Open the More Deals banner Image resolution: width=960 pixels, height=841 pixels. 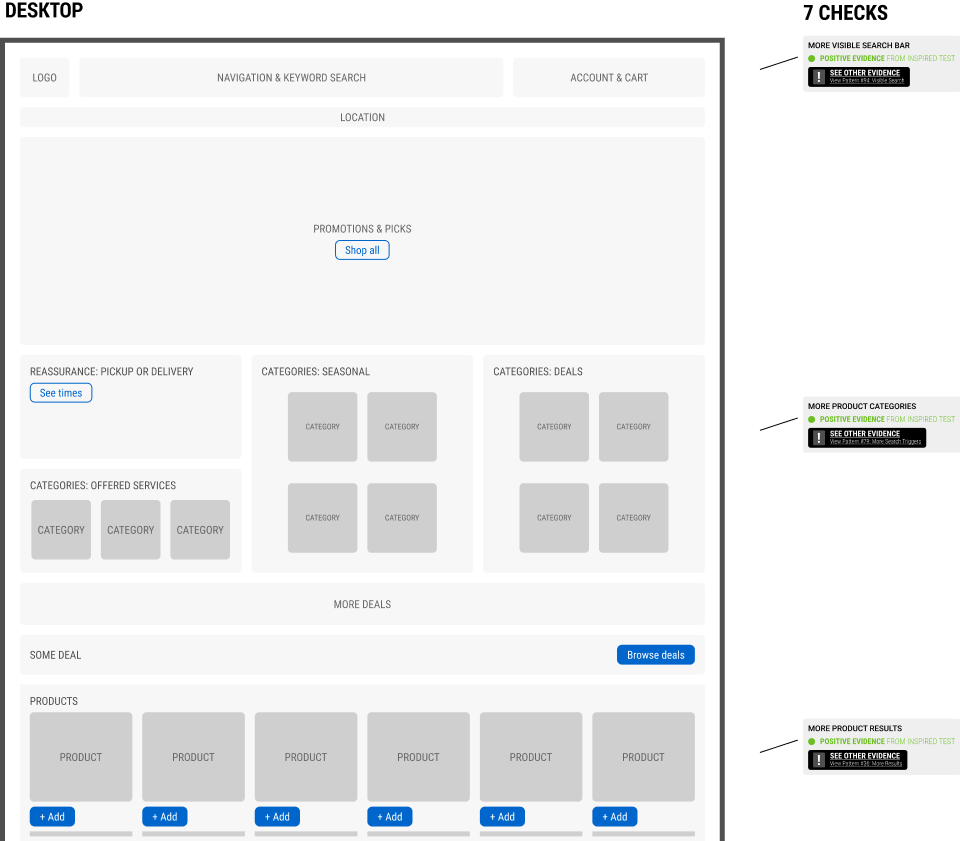[362, 604]
